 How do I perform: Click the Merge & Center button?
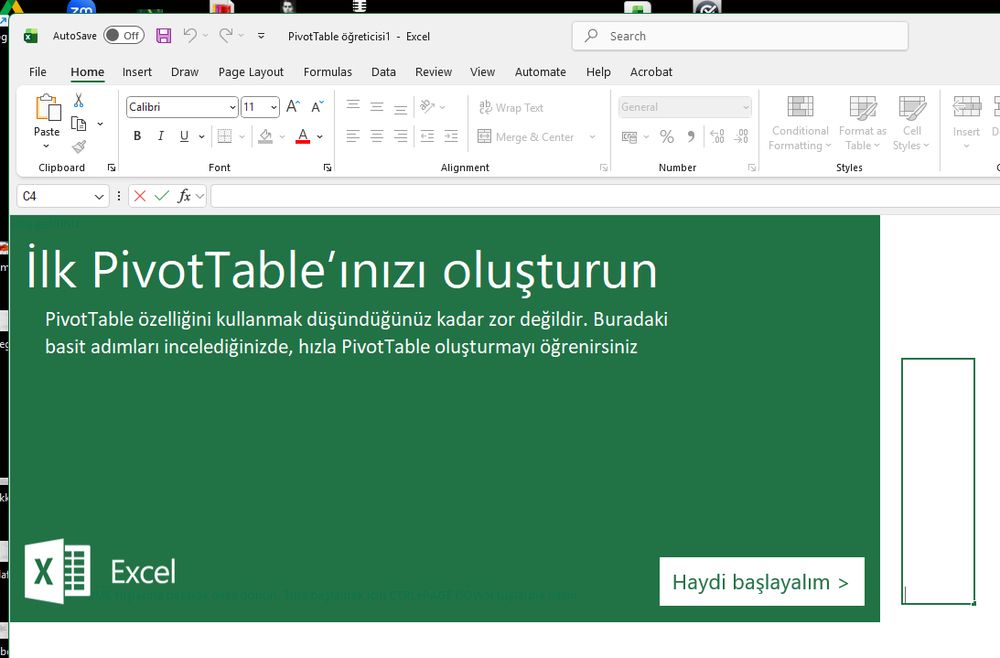(x=527, y=137)
